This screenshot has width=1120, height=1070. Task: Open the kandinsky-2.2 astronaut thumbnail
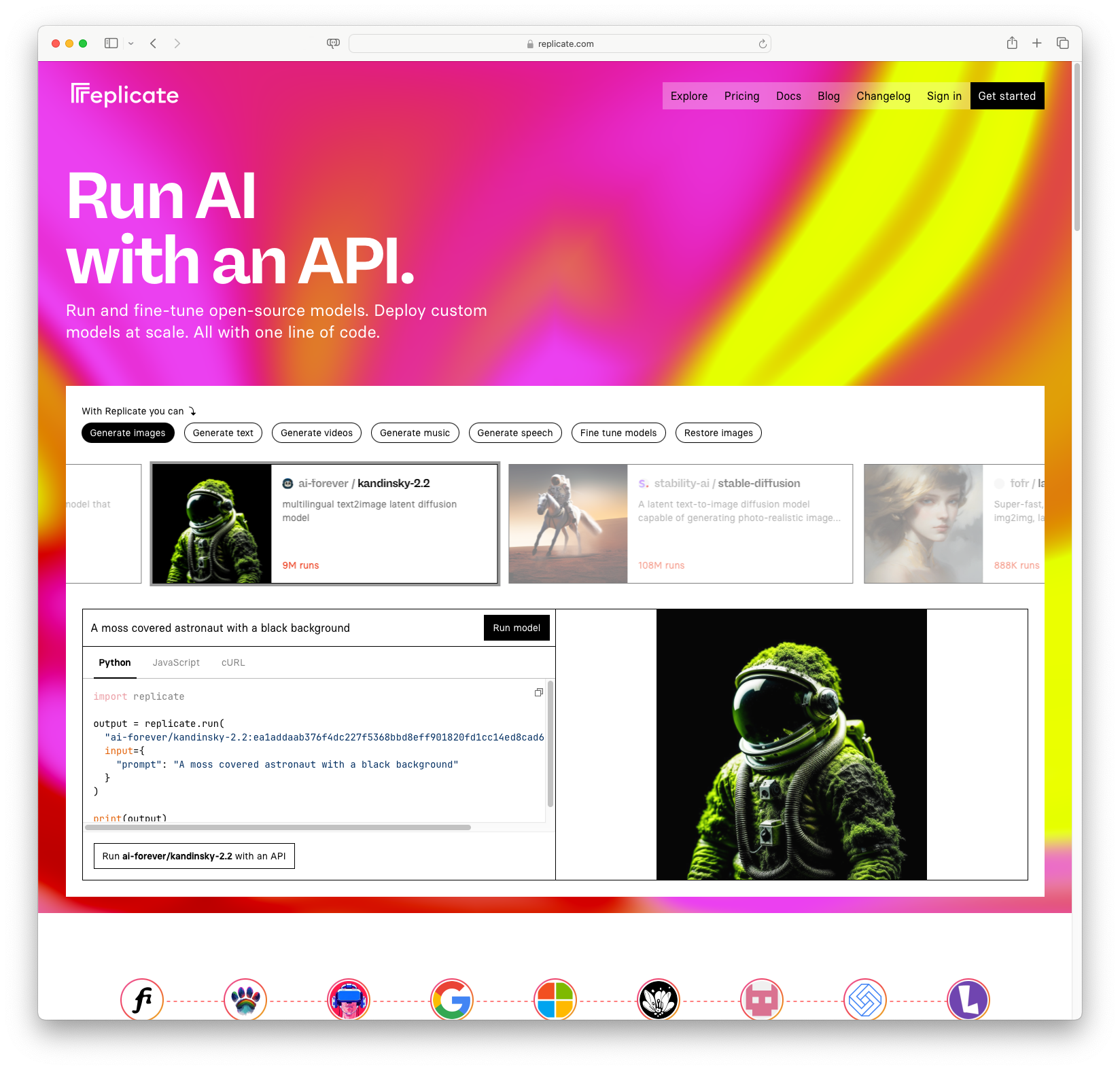212,524
